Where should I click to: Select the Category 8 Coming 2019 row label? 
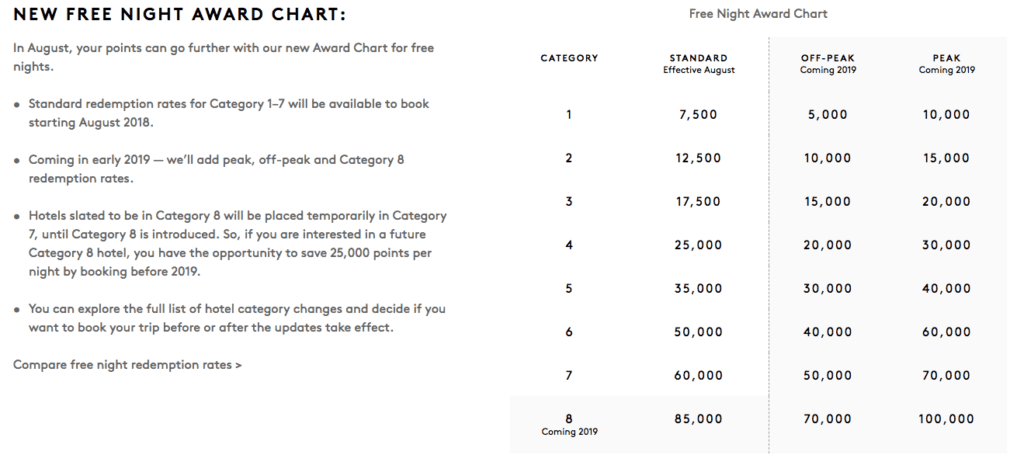click(x=569, y=425)
